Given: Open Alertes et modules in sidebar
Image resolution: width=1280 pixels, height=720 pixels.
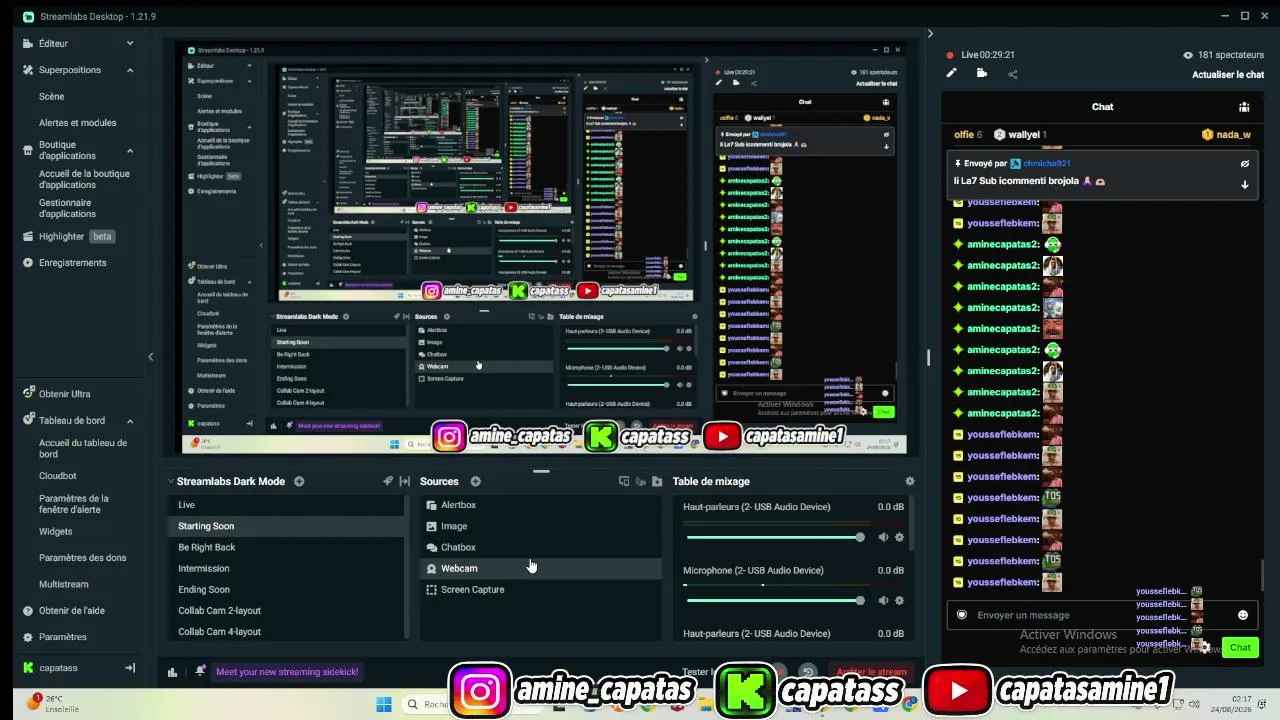Looking at the screenshot, I should click(x=78, y=123).
